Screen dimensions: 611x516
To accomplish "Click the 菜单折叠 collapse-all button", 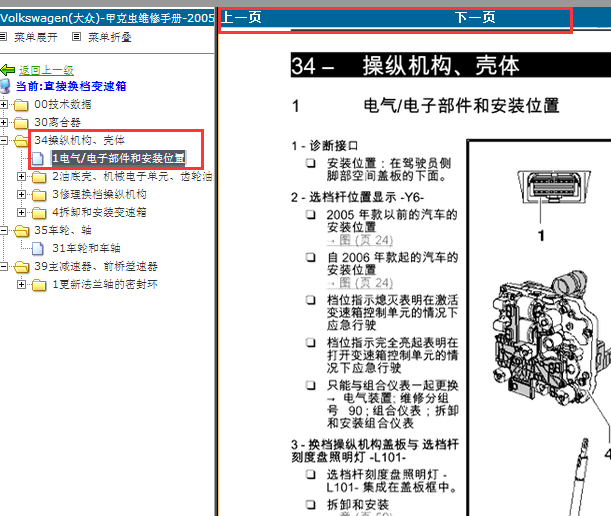I will (109, 37).
